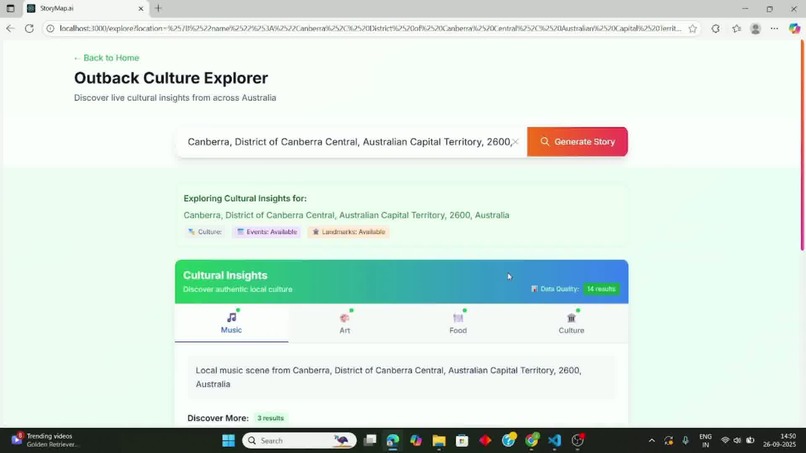Viewport: 806px width, 453px height.
Task: Focus the Canberra location search input
Action: click(349, 142)
